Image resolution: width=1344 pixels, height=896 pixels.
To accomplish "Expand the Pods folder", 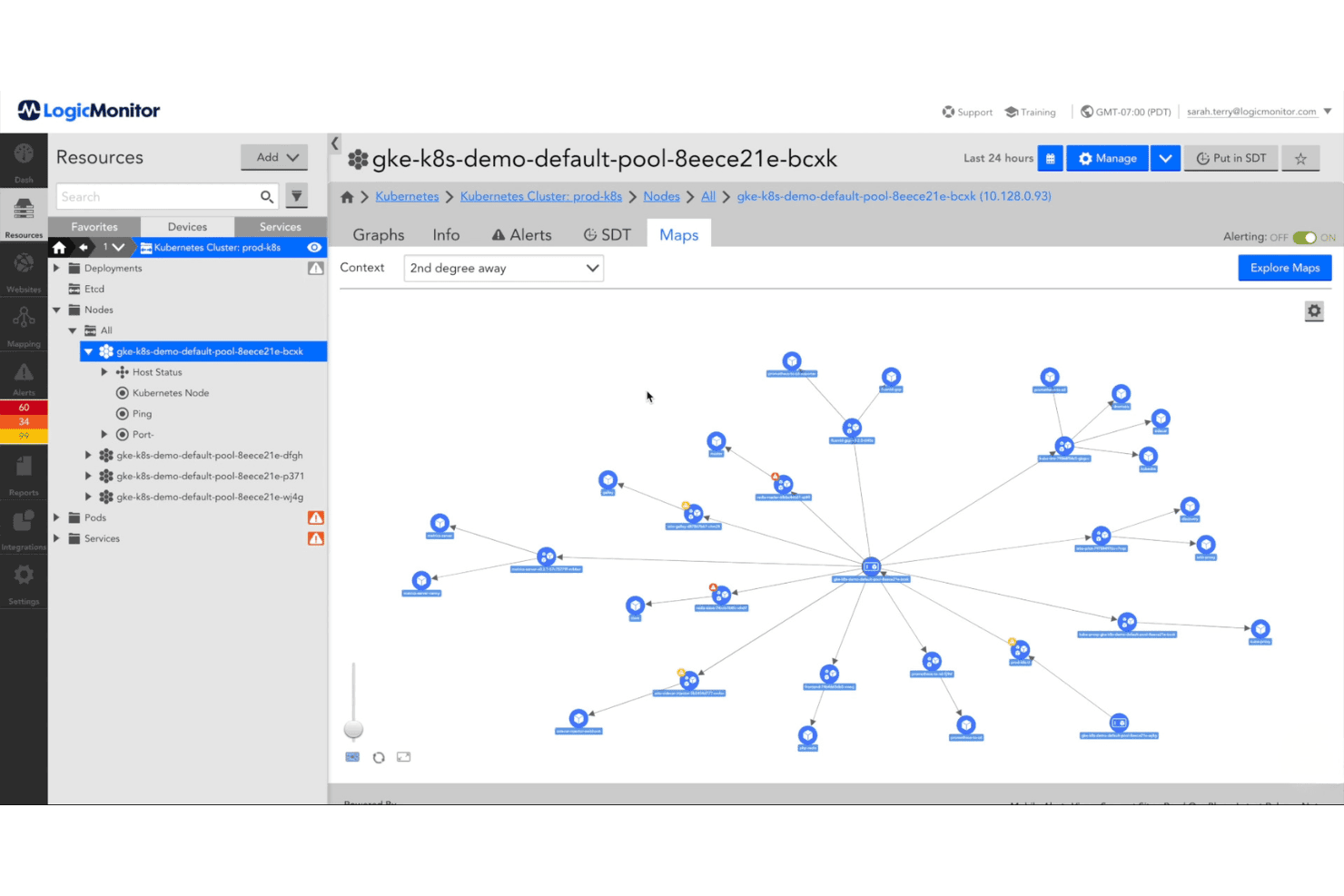I will point(56,517).
